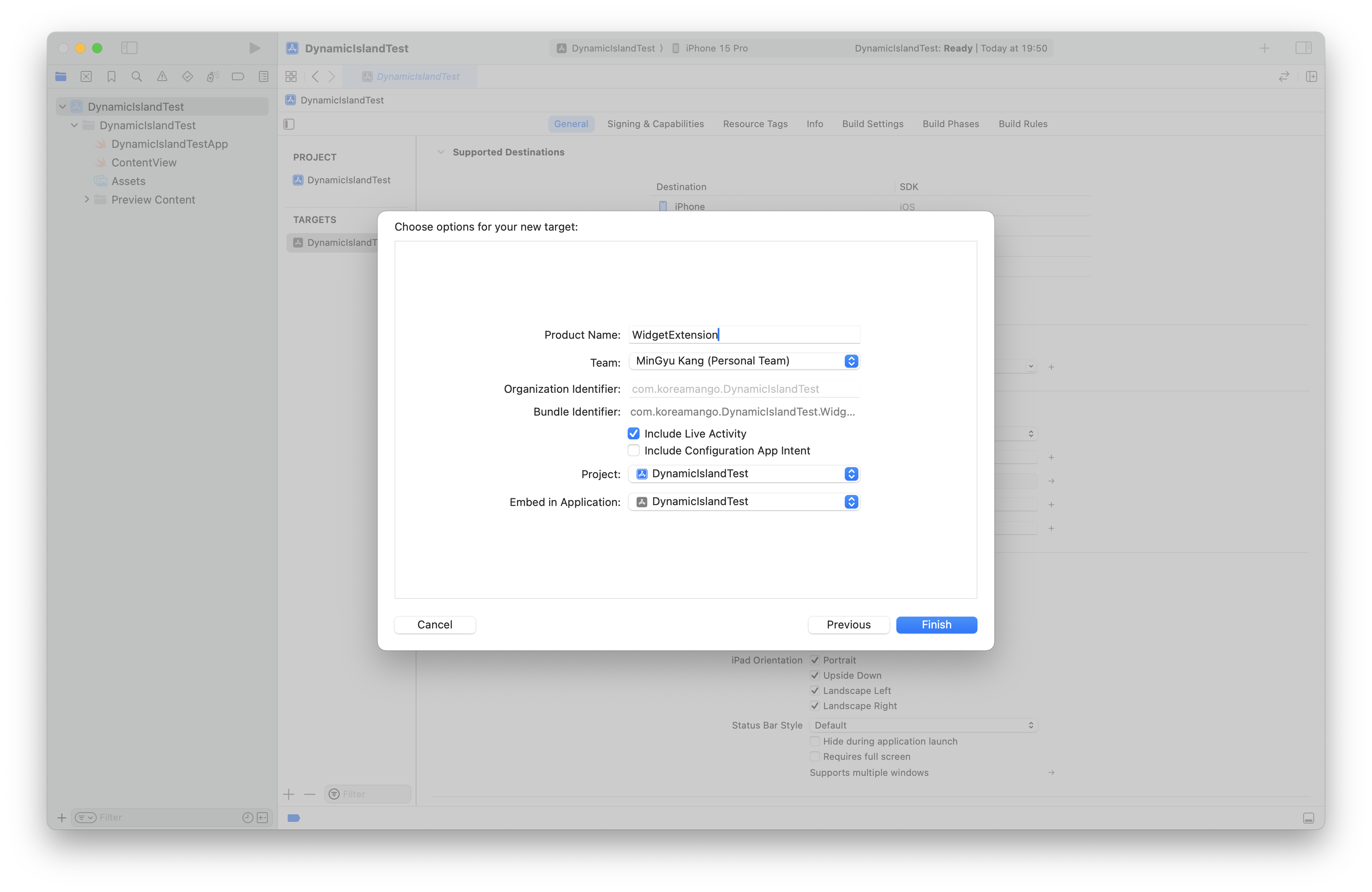Toggle the left navigator sidebar icon

(129, 48)
